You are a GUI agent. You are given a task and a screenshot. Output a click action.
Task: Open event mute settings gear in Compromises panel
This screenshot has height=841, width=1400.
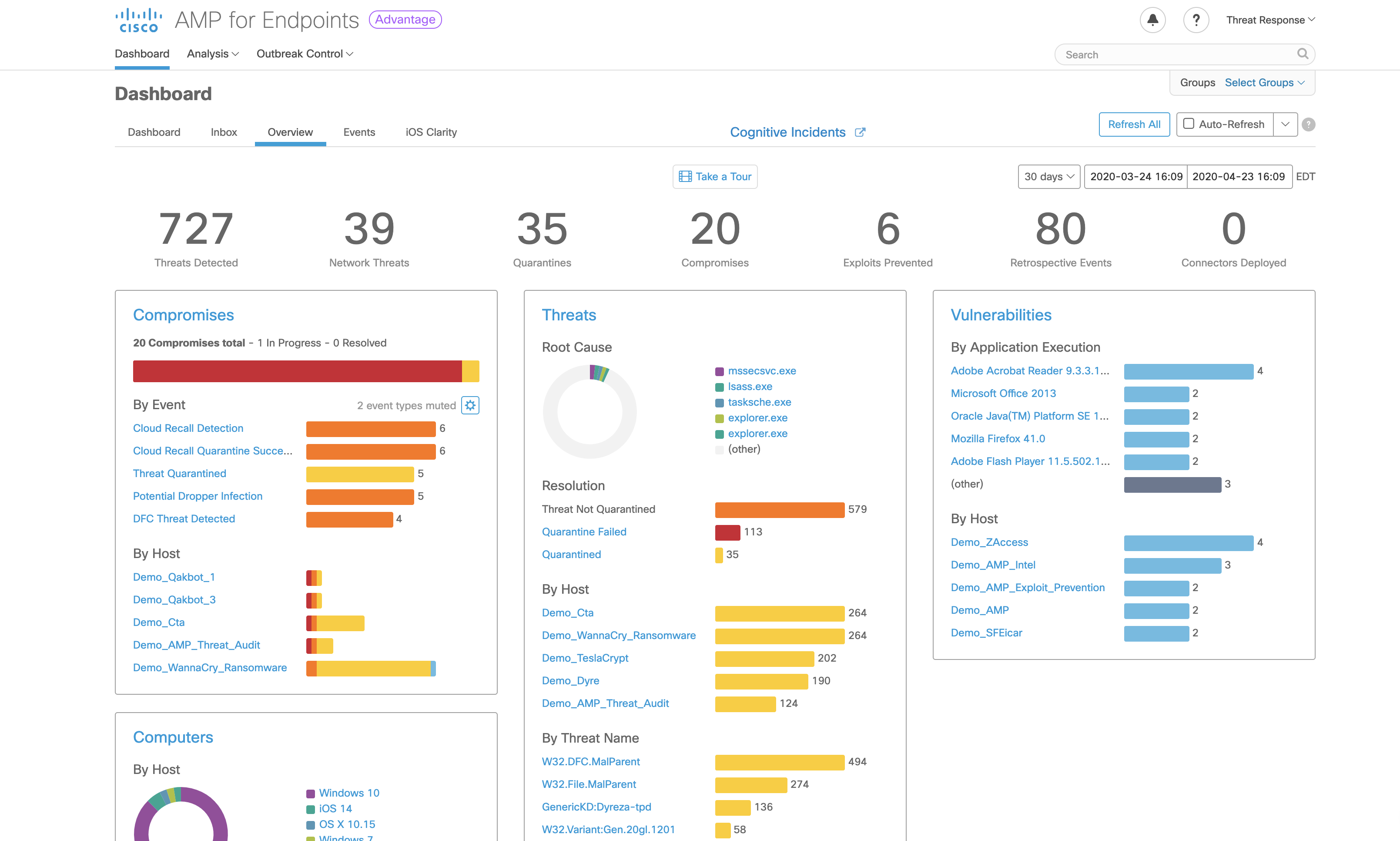pyautogui.click(x=471, y=405)
